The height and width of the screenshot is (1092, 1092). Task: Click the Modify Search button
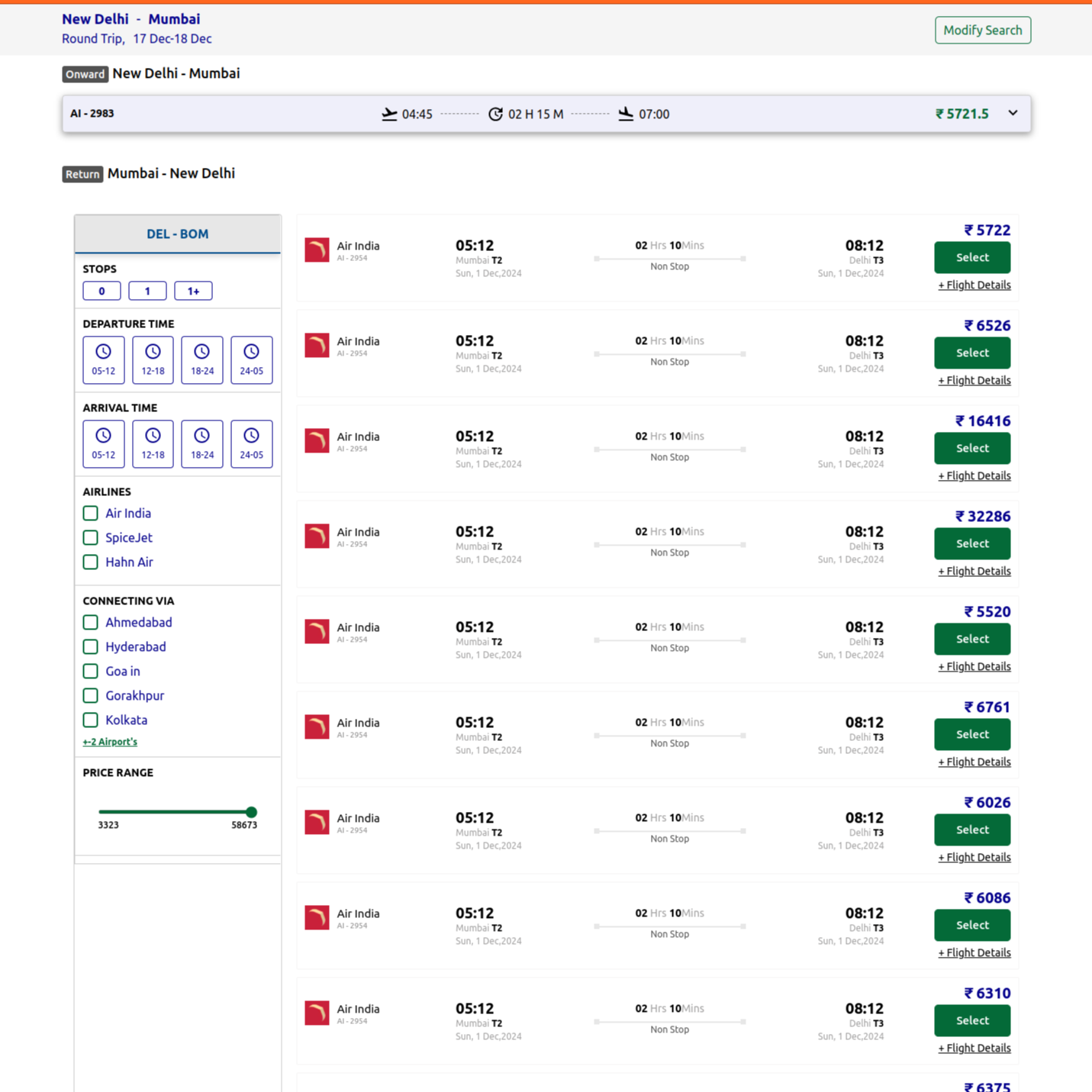pyautogui.click(x=983, y=31)
